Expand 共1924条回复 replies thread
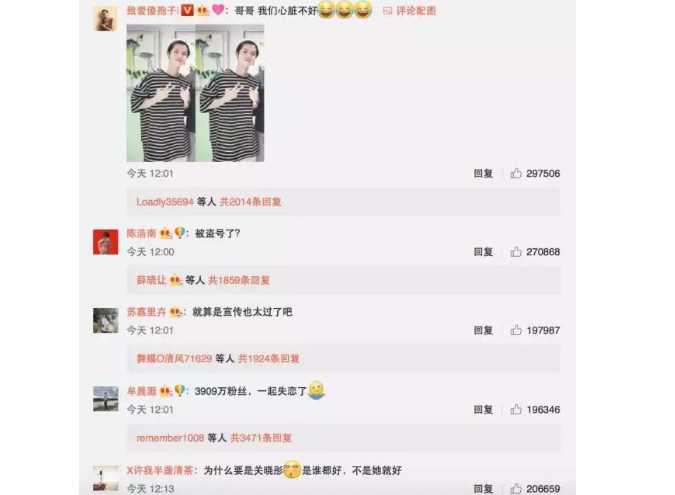 pyautogui.click(x=269, y=359)
